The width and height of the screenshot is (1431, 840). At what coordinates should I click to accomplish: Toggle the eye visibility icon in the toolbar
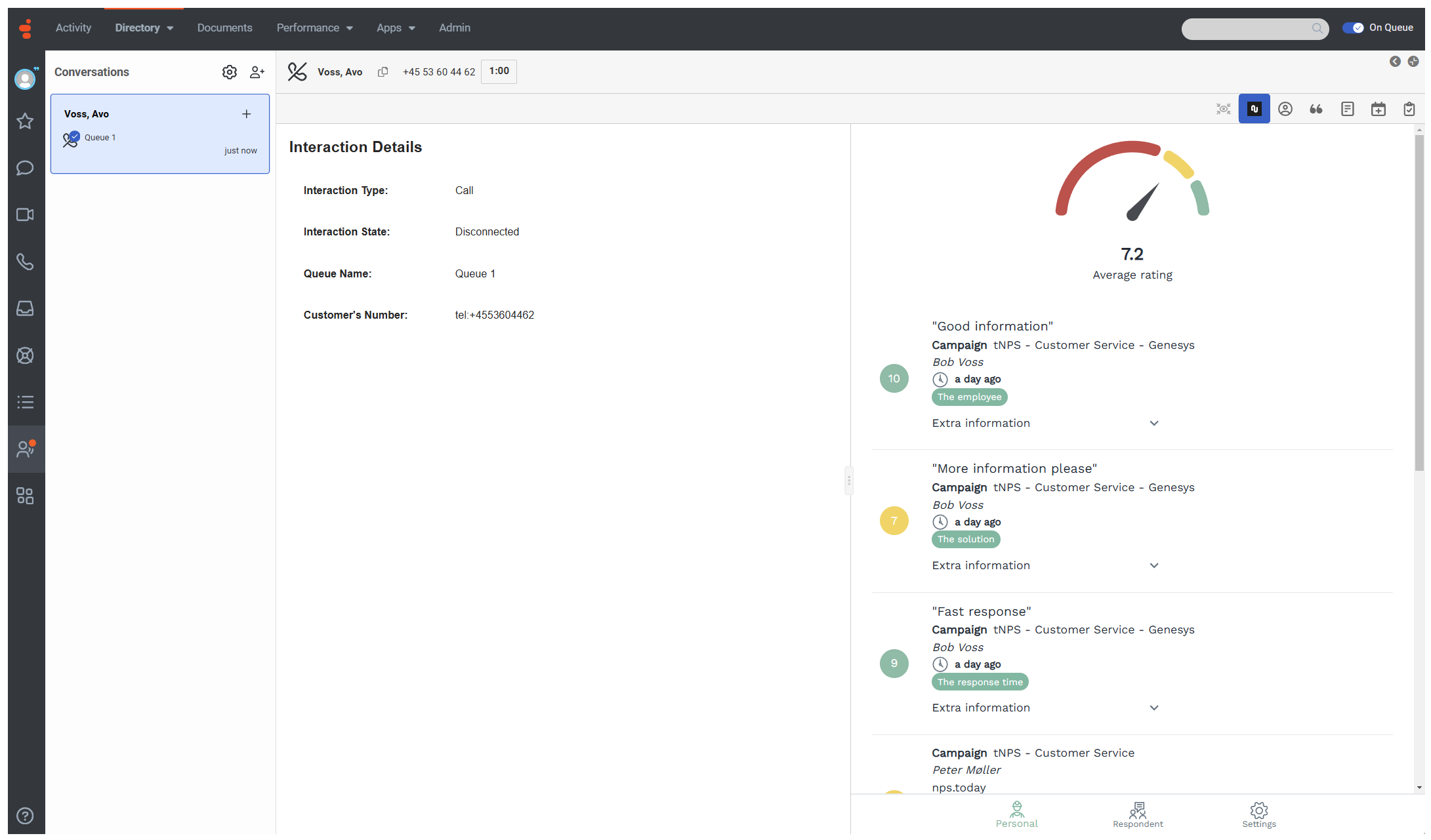coord(1223,109)
